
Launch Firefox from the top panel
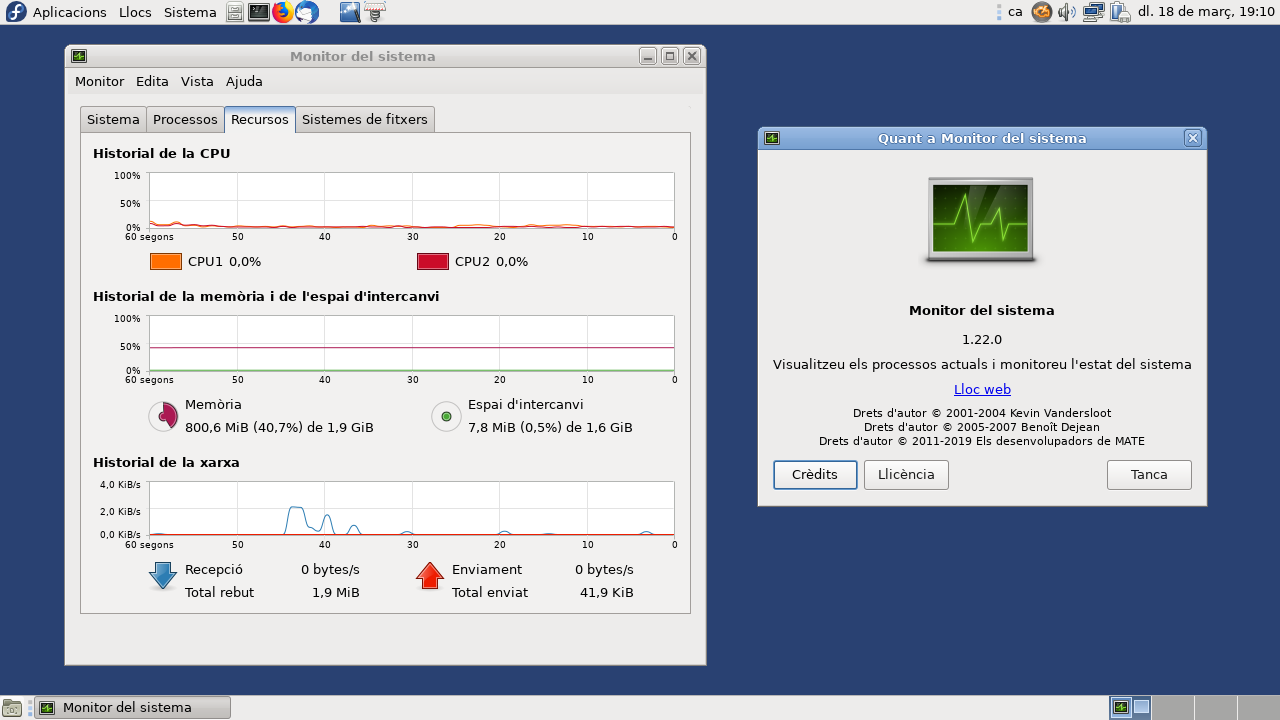[283, 12]
